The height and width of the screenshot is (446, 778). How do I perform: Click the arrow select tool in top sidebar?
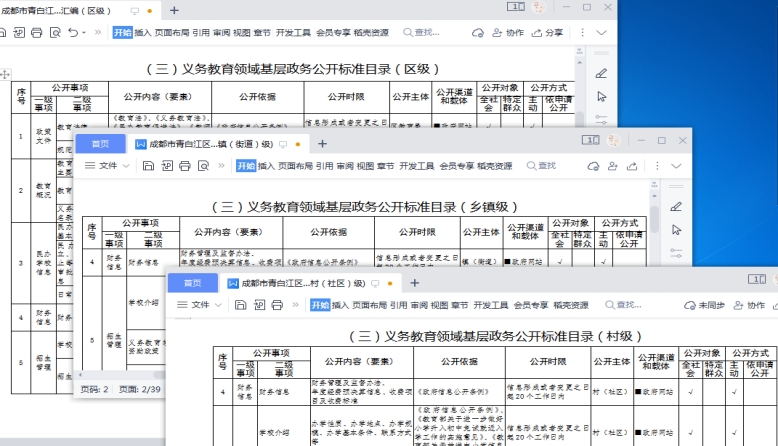(601, 96)
